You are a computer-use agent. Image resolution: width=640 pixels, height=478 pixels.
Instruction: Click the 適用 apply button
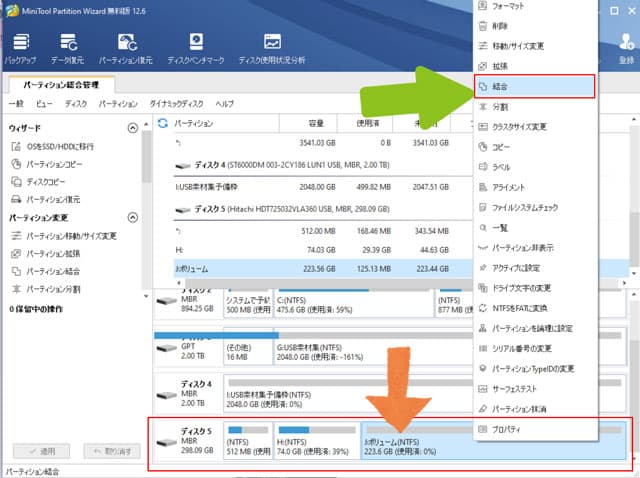(42, 451)
